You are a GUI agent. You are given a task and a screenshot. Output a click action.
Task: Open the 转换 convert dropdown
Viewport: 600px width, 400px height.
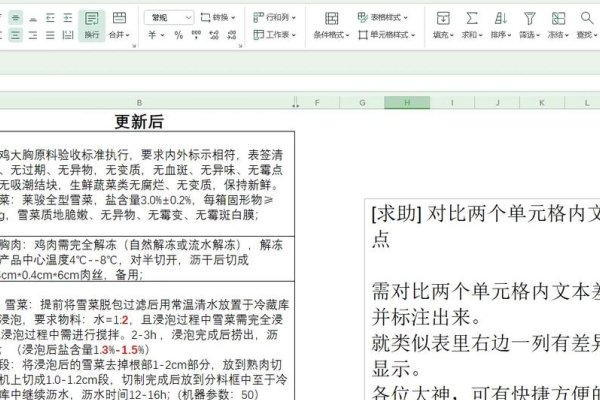(x=218, y=18)
